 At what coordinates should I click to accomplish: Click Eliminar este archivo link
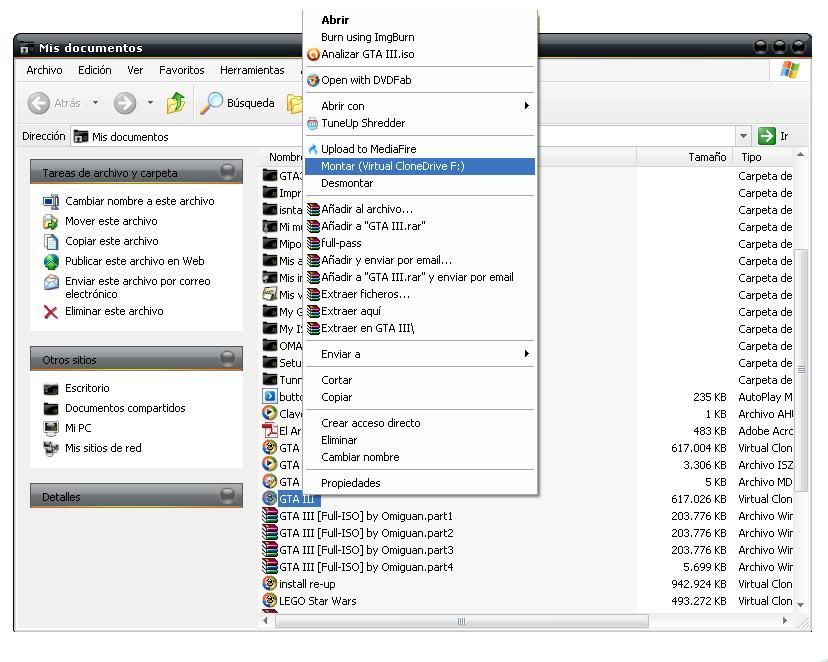[x=114, y=311]
